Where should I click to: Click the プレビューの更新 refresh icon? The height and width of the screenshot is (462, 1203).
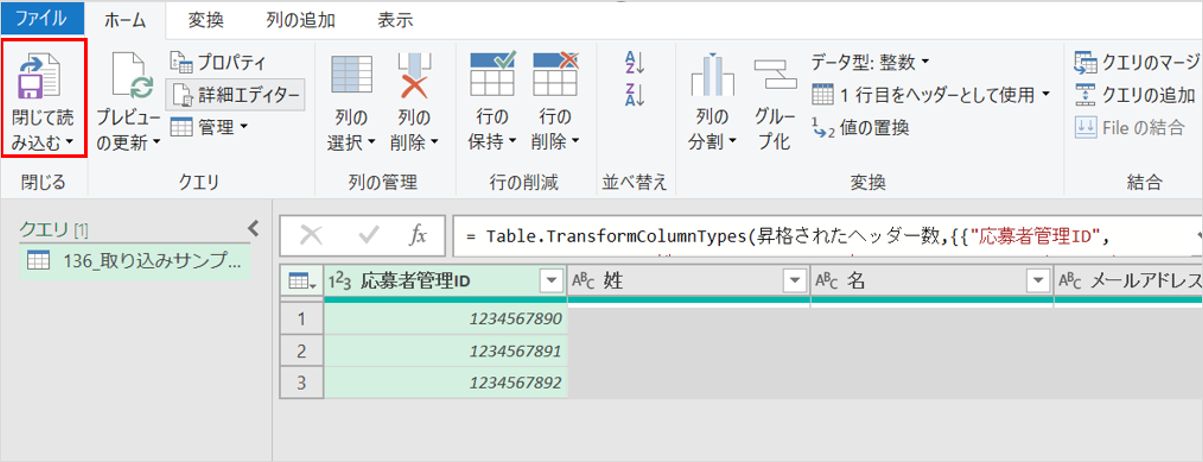(x=131, y=76)
